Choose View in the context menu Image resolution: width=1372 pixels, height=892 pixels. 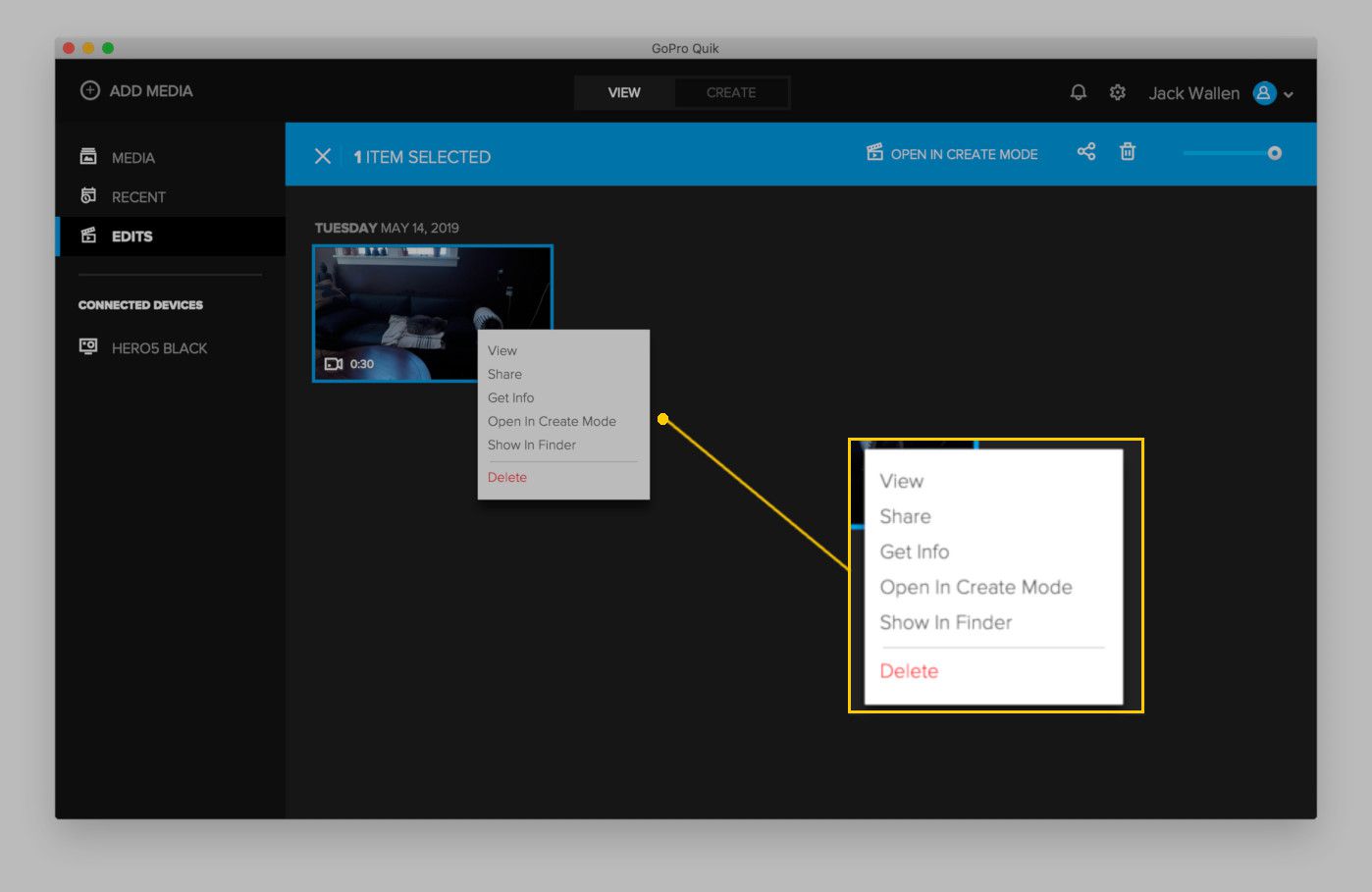click(x=502, y=350)
